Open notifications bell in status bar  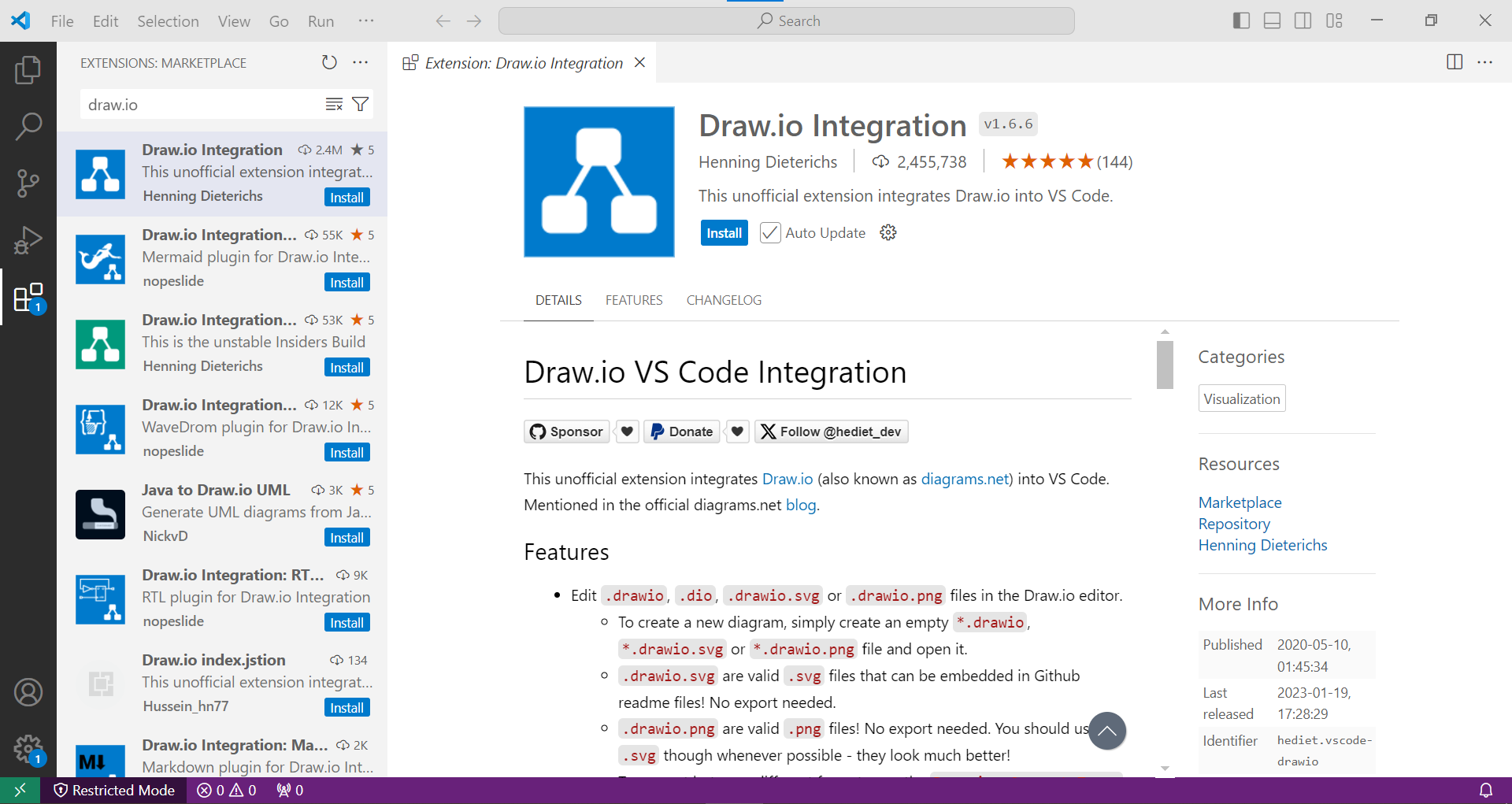pos(1485,790)
